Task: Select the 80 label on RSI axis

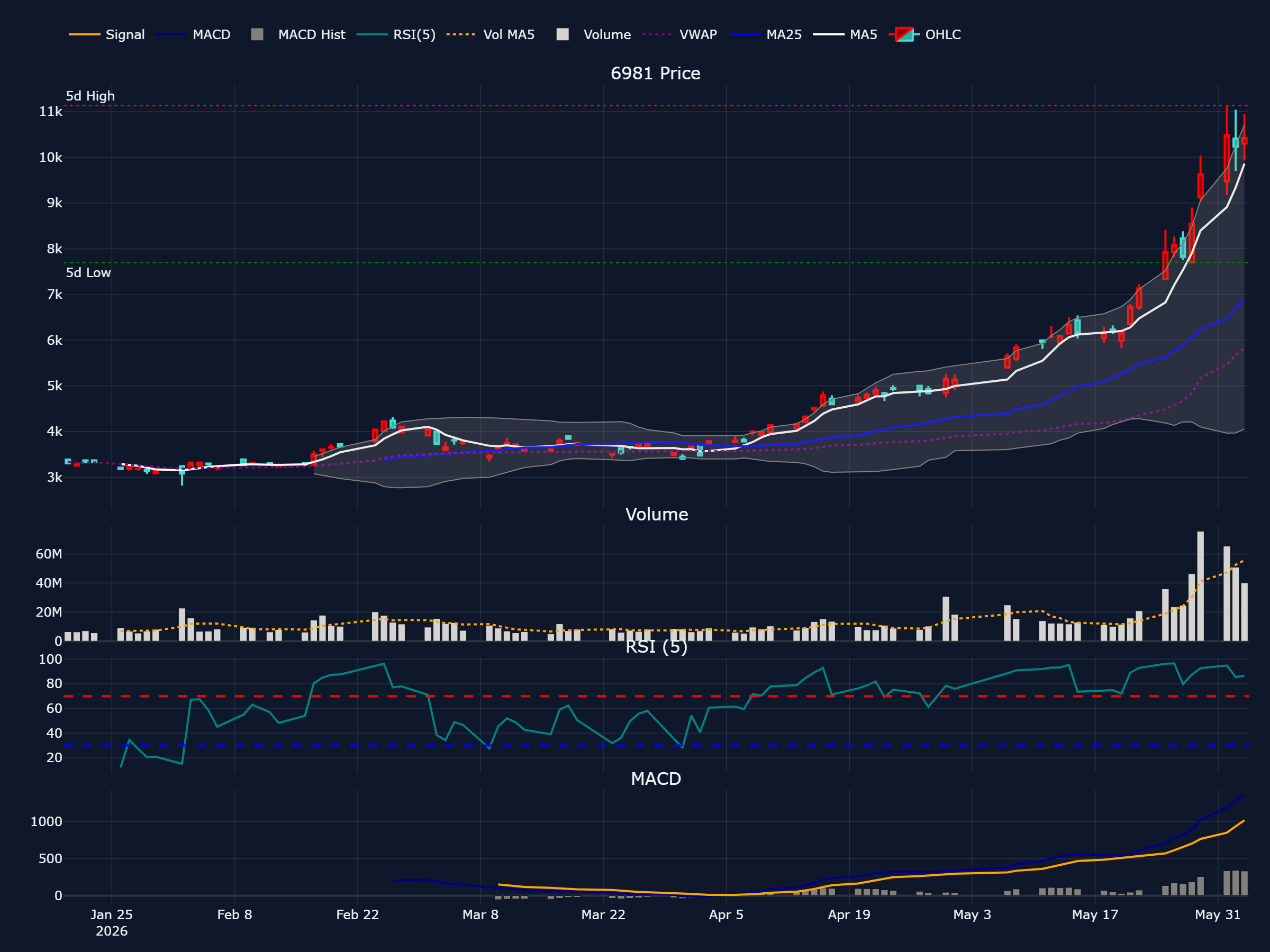Action: pos(55,683)
